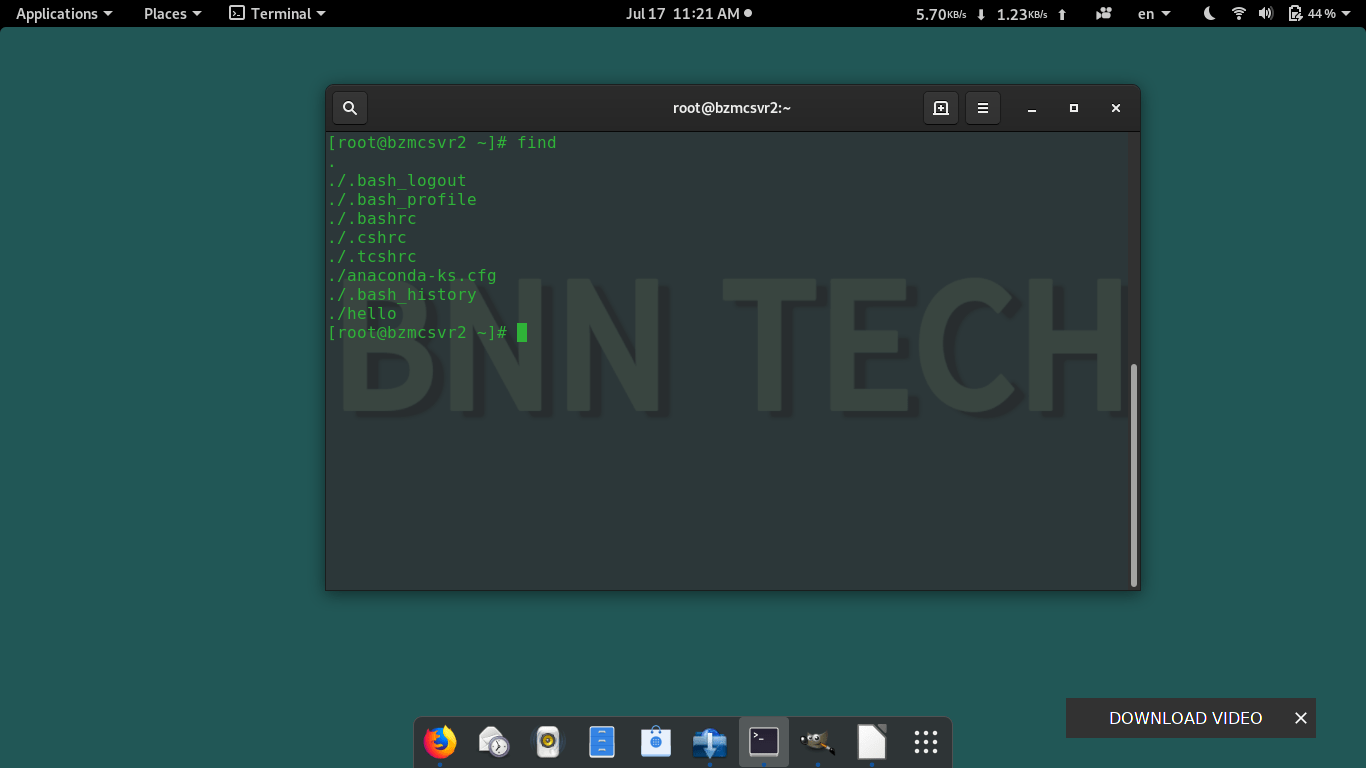
Task: Open the software store from the dock
Action: tap(655, 742)
